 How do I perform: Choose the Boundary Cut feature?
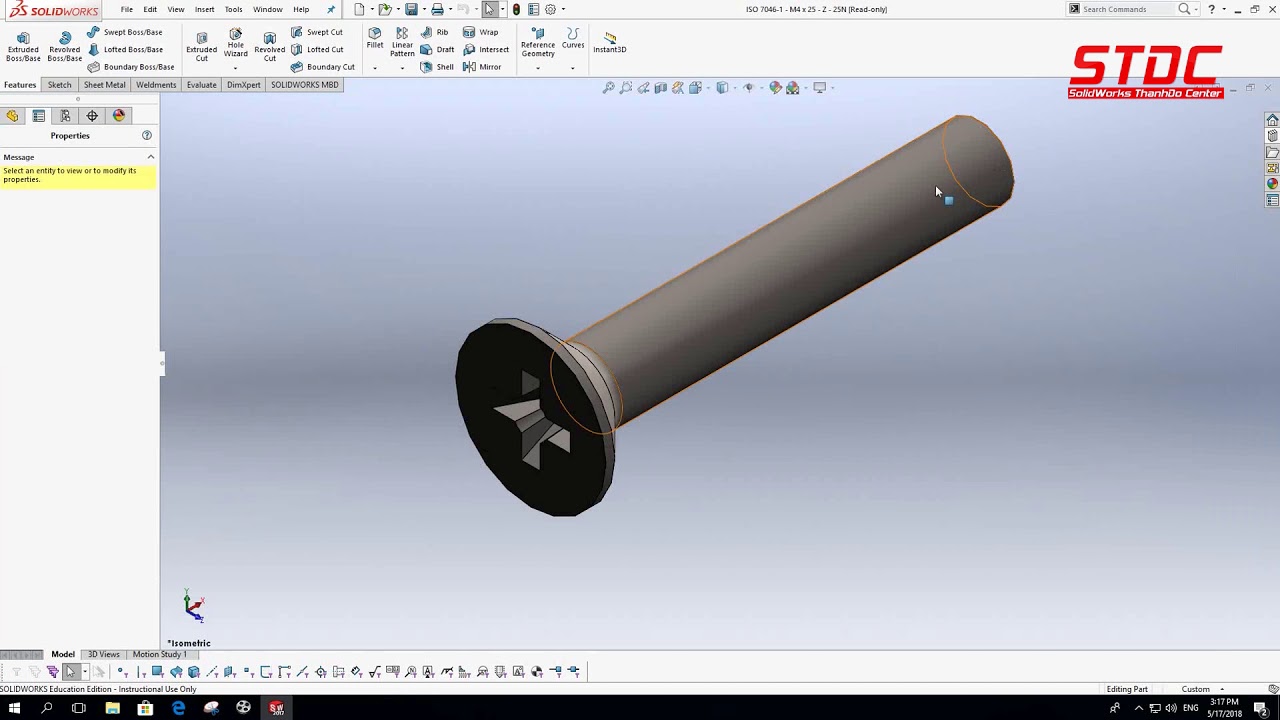point(322,67)
